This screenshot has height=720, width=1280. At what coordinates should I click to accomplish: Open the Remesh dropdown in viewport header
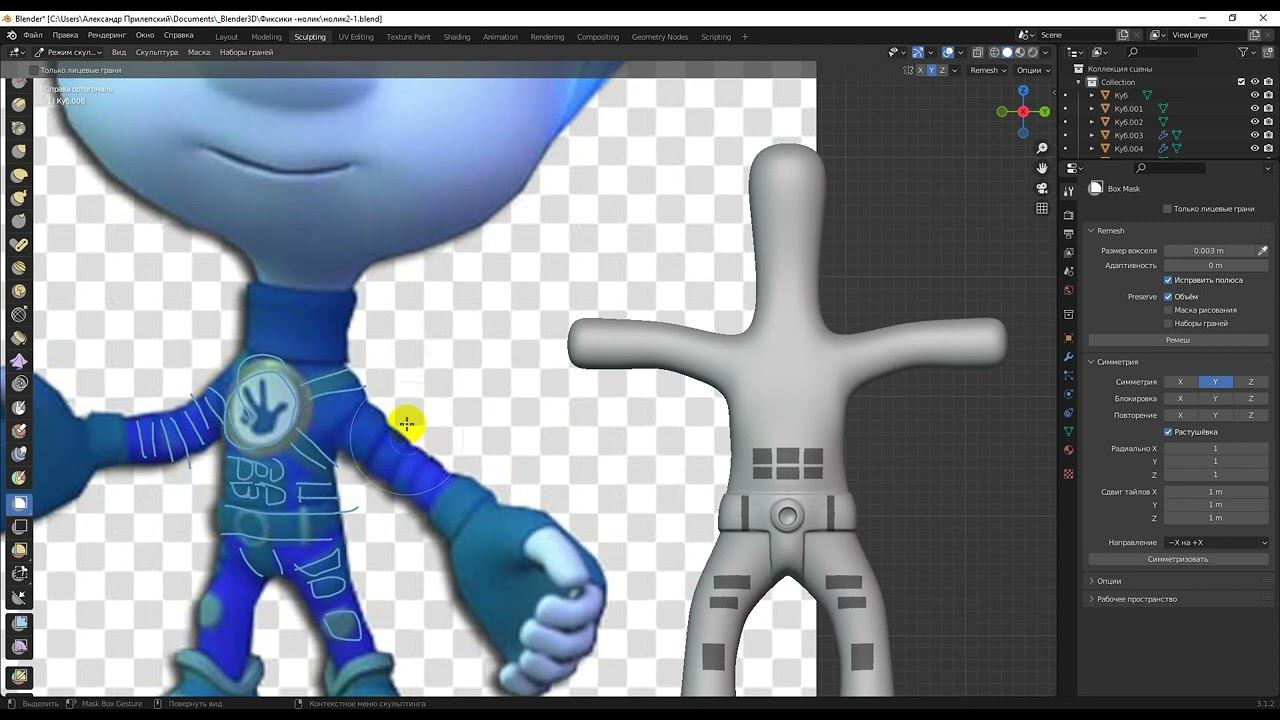988,70
